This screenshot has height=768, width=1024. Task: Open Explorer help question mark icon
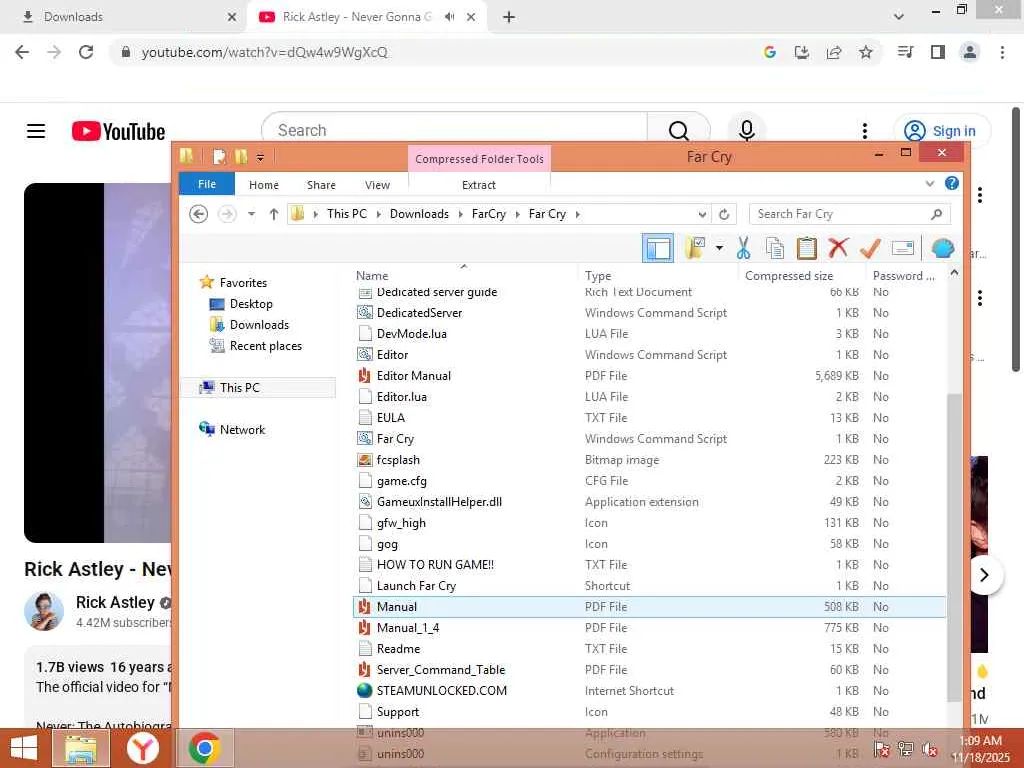(952, 184)
